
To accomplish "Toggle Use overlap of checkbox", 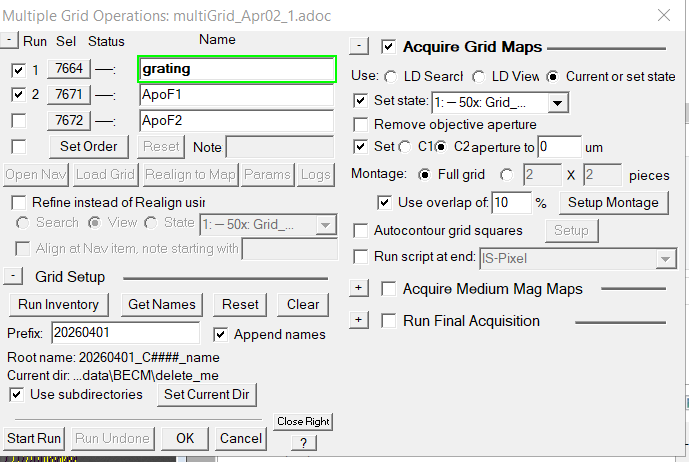I will tap(384, 203).
